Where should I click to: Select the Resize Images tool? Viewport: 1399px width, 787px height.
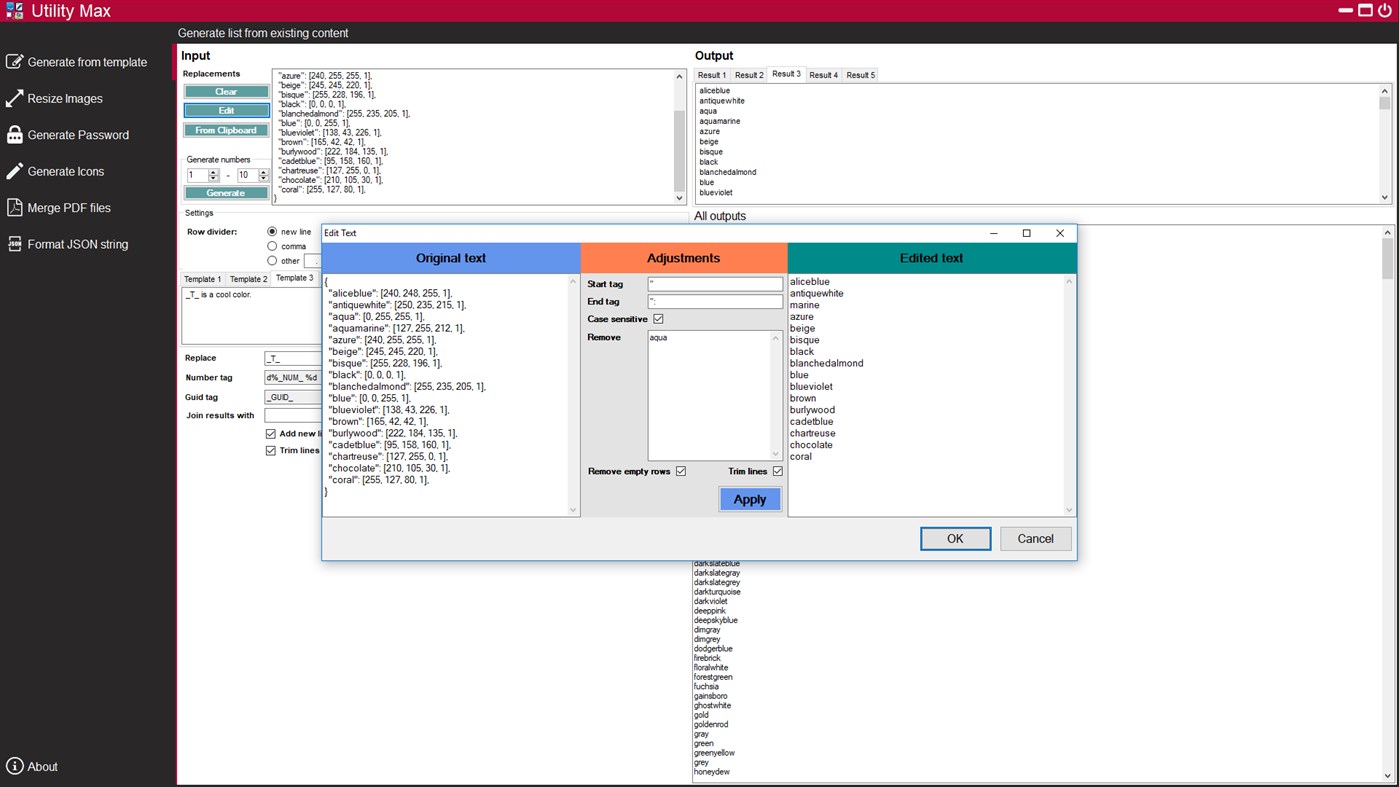[63, 98]
